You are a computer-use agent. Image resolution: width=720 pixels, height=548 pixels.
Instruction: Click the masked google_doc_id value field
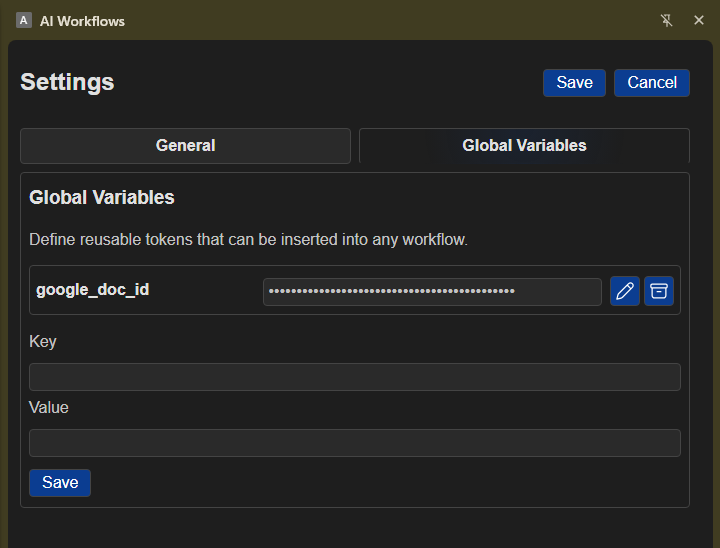pos(432,291)
